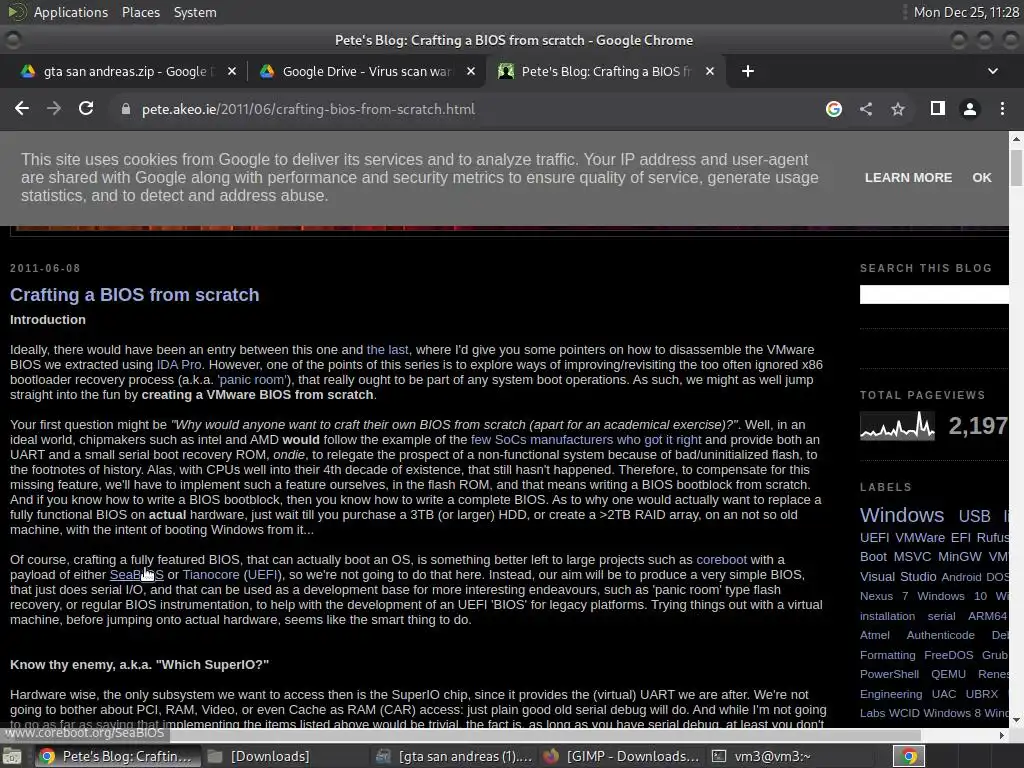Open the VMWare label
Viewport: 1024px width, 768px height.
click(920, 537)
